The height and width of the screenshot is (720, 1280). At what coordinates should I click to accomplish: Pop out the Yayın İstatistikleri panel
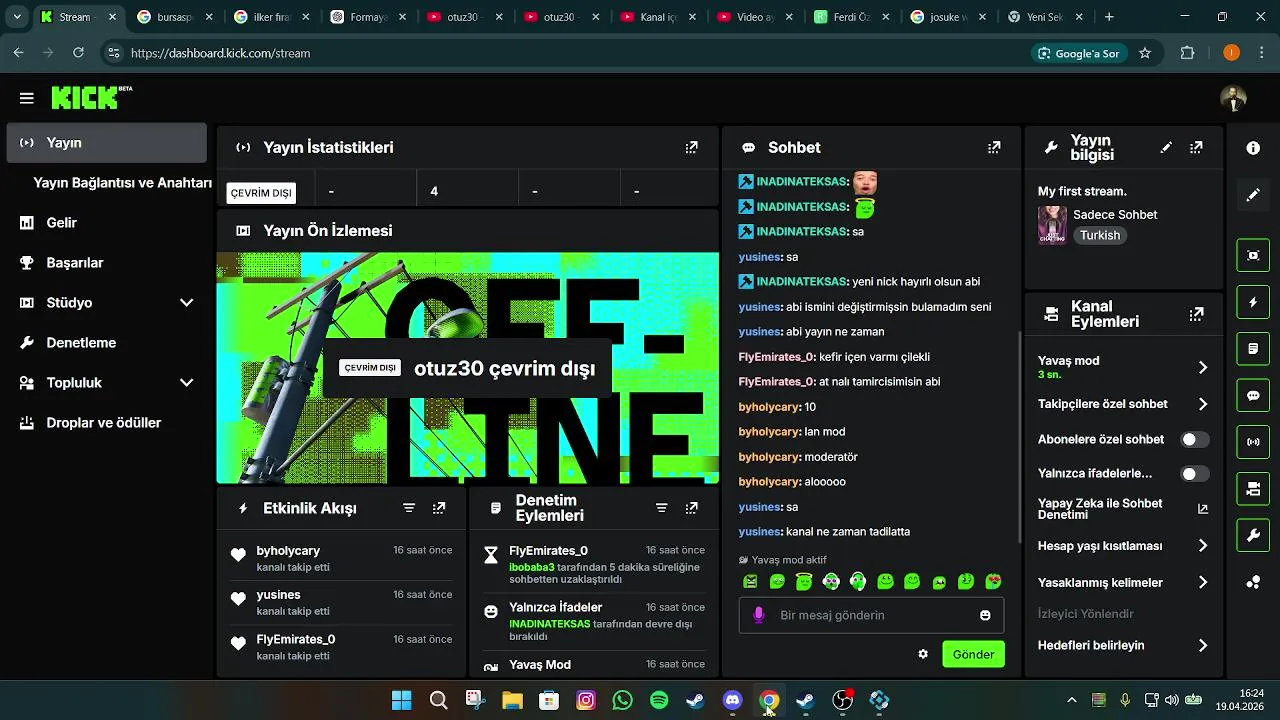[x=691, y=147]
